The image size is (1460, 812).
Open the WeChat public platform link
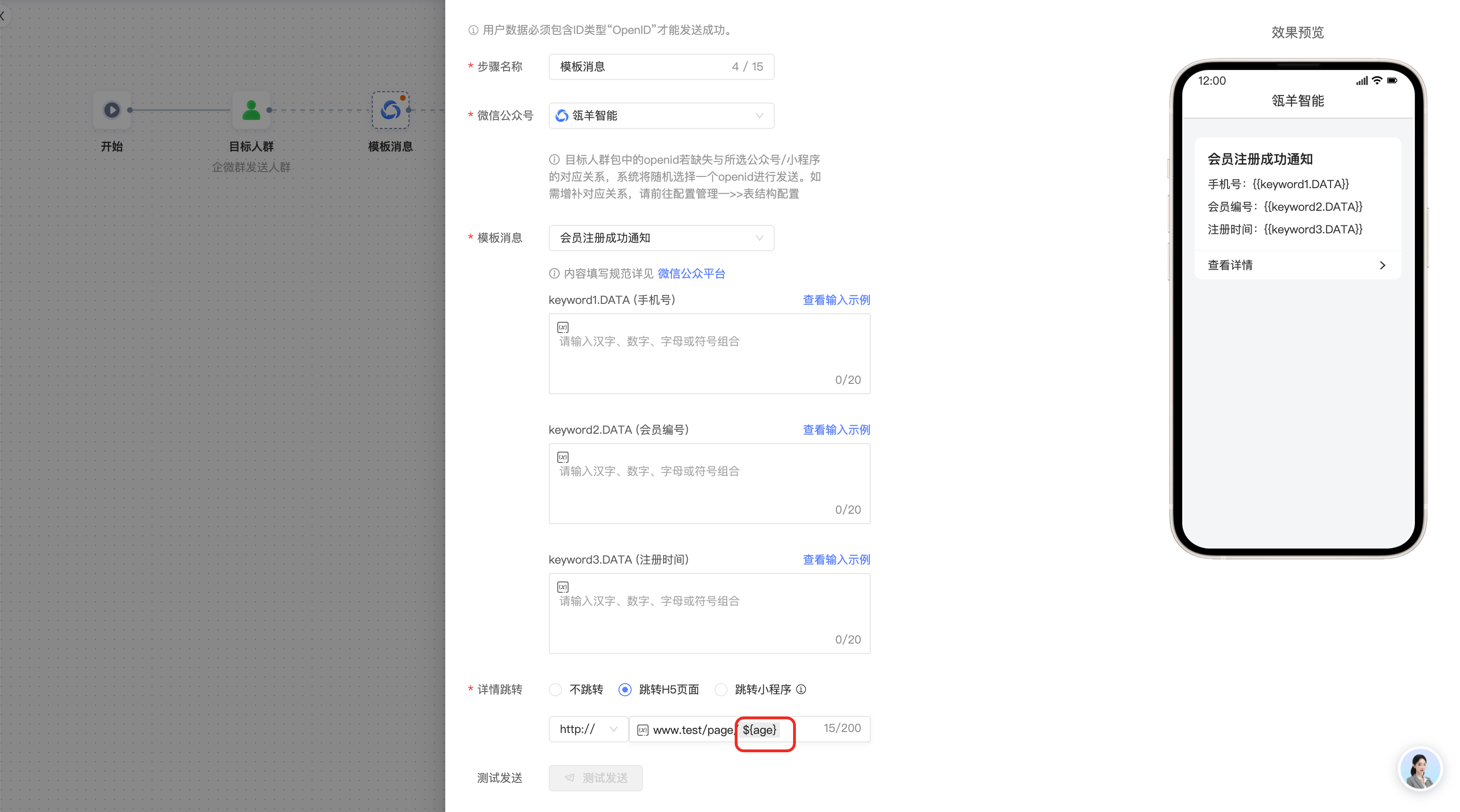tap(691, 274)
